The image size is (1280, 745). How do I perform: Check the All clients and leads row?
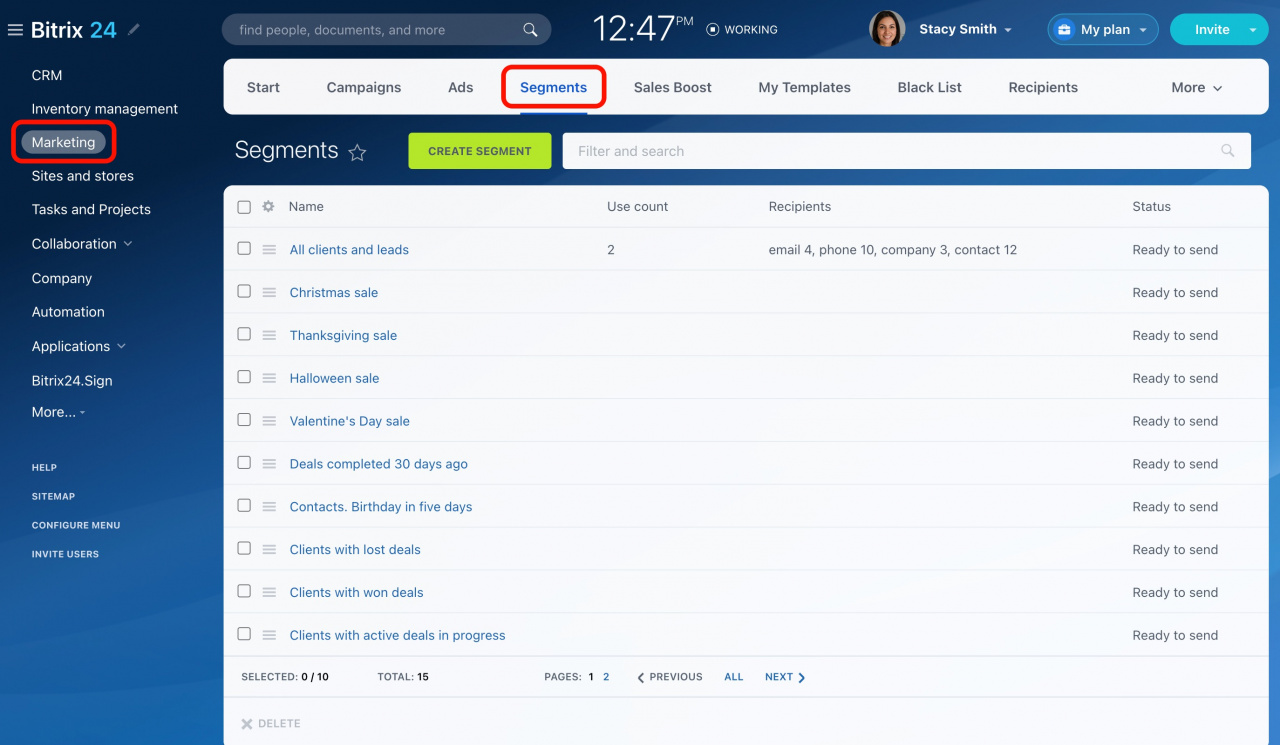click(244, 249)
